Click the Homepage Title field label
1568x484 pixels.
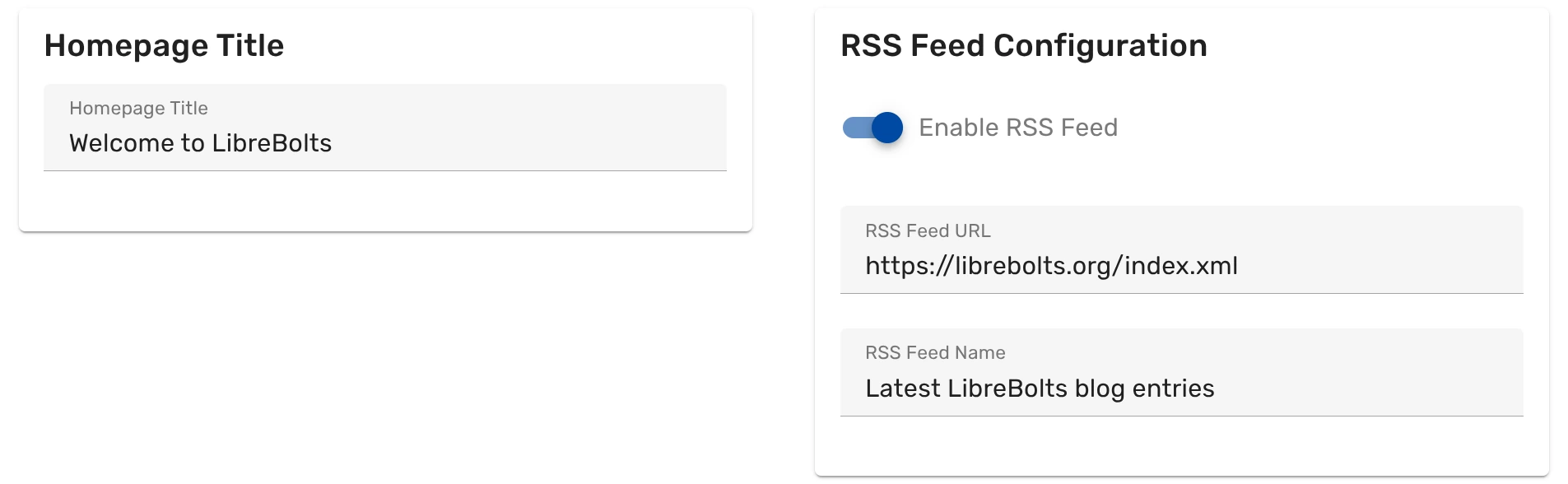(138, 108)
